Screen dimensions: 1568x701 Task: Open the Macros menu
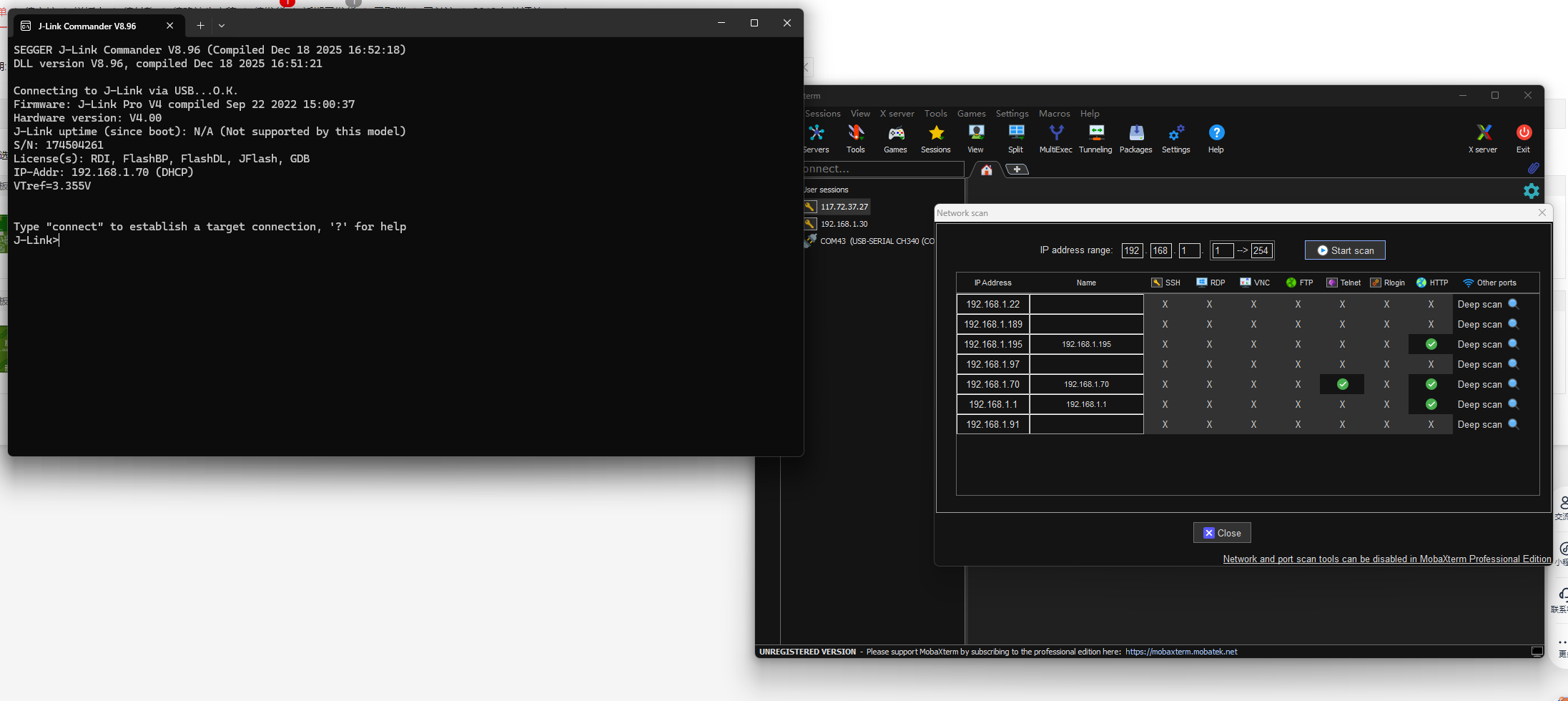(1054, 114)
